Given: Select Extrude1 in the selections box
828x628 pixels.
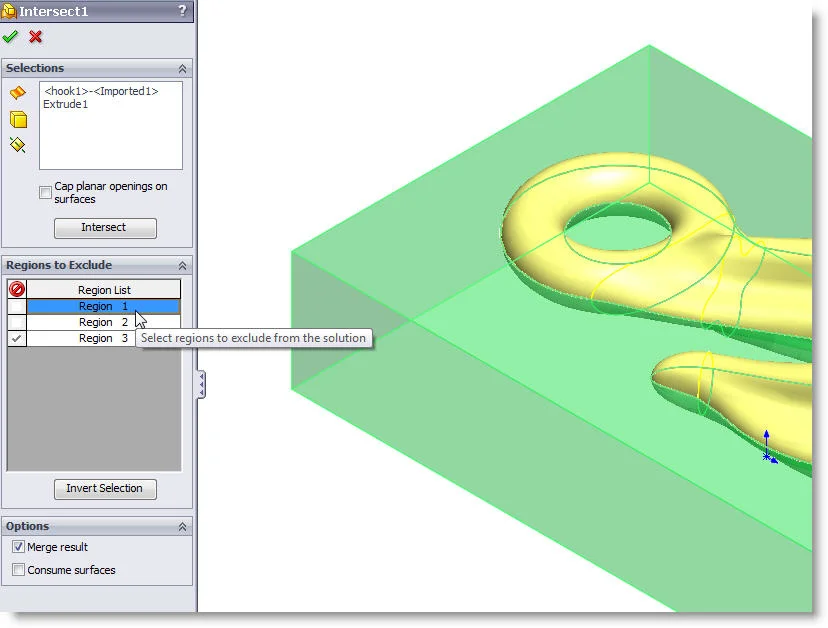Looking at the screenshot, I should (x=65, y=104).
